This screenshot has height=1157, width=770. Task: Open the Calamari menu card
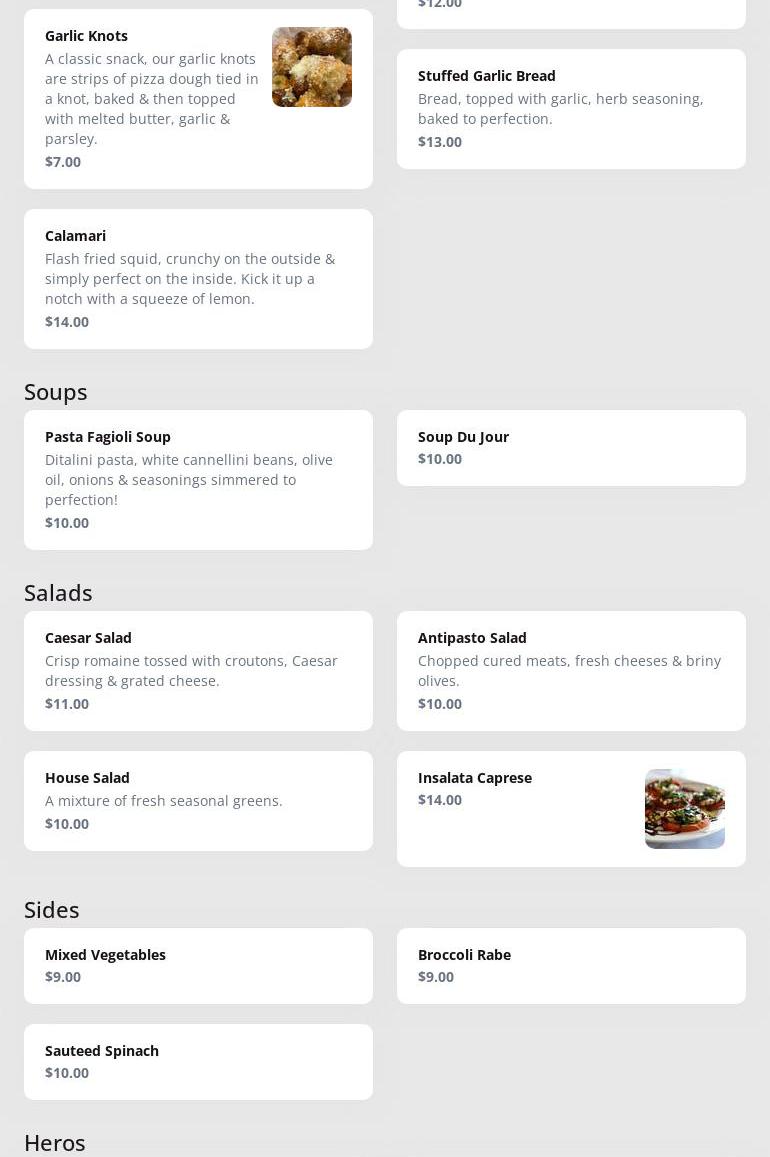pyautogui.click(x=198, y=278)
